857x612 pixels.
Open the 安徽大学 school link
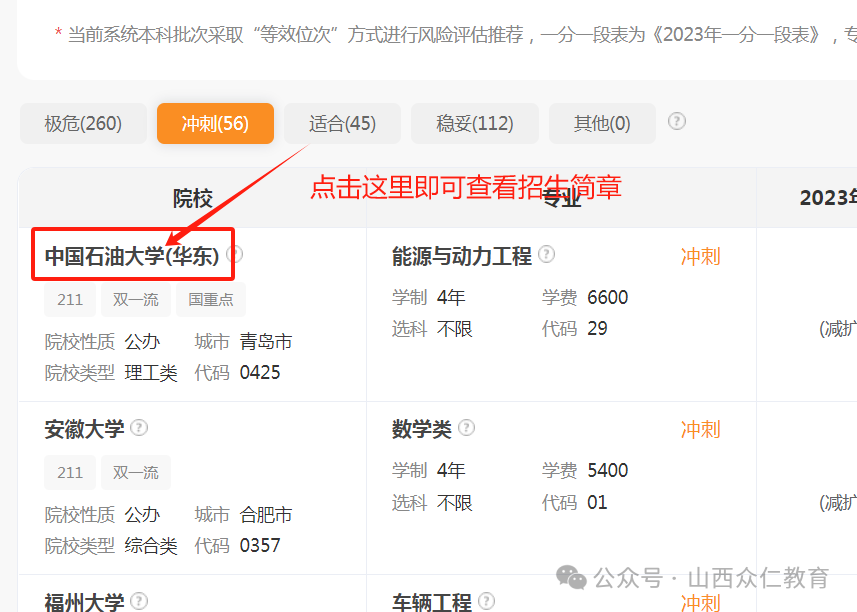coord(84,429)
